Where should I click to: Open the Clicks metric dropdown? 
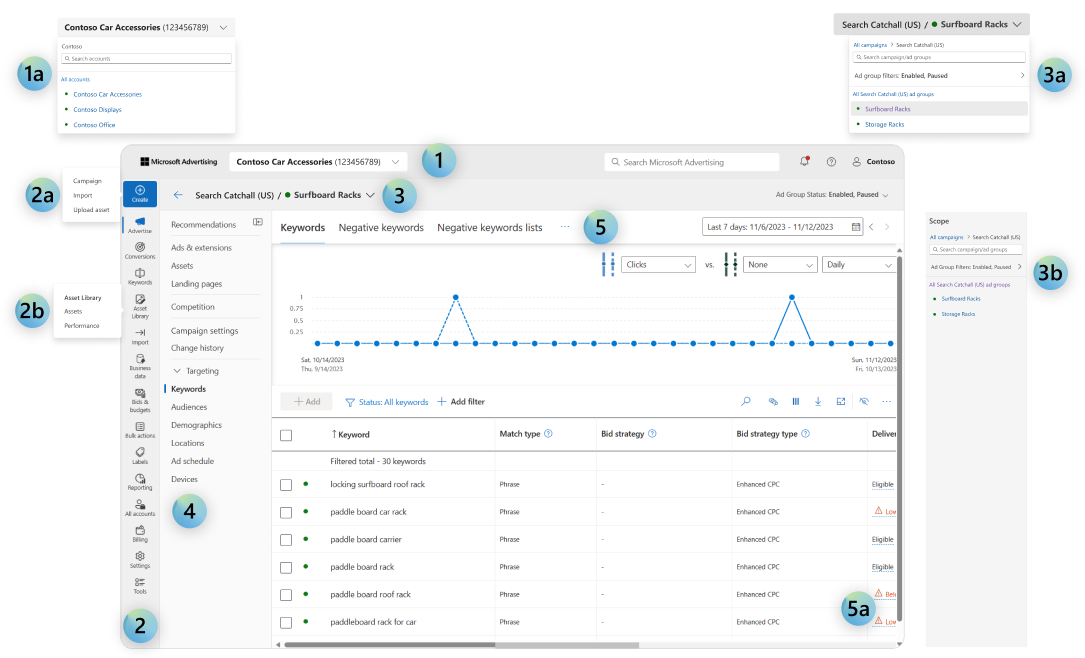tap(658, 265)
